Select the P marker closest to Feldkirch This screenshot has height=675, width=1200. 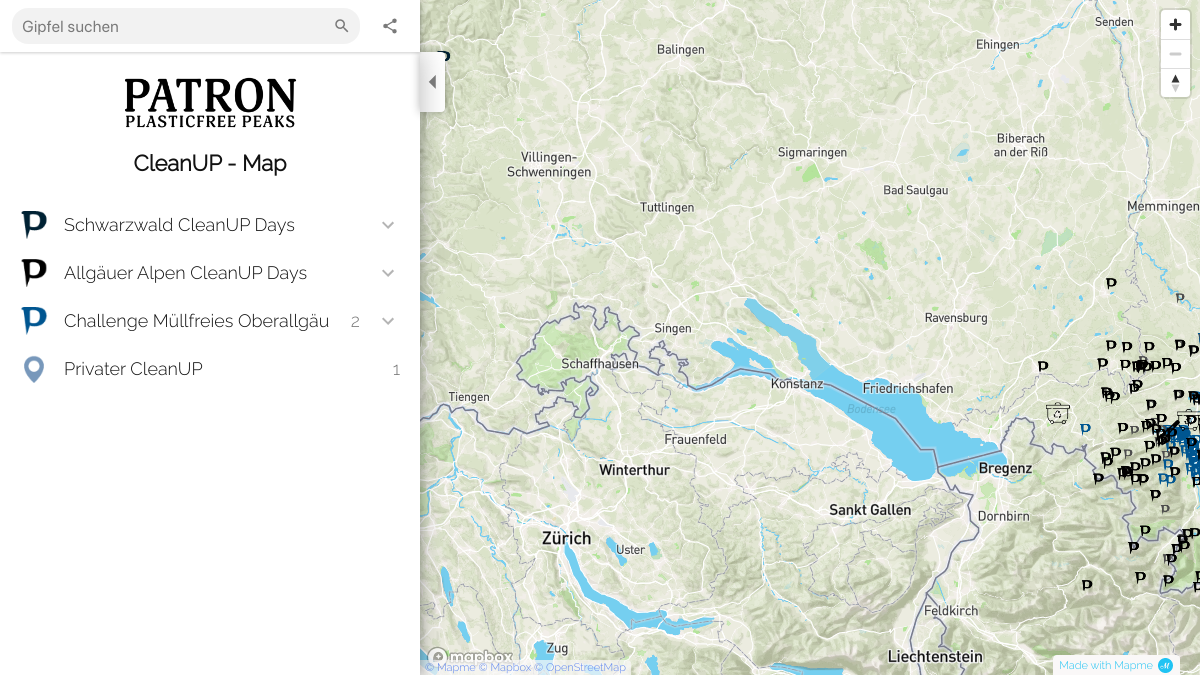tap(1087, 585)
